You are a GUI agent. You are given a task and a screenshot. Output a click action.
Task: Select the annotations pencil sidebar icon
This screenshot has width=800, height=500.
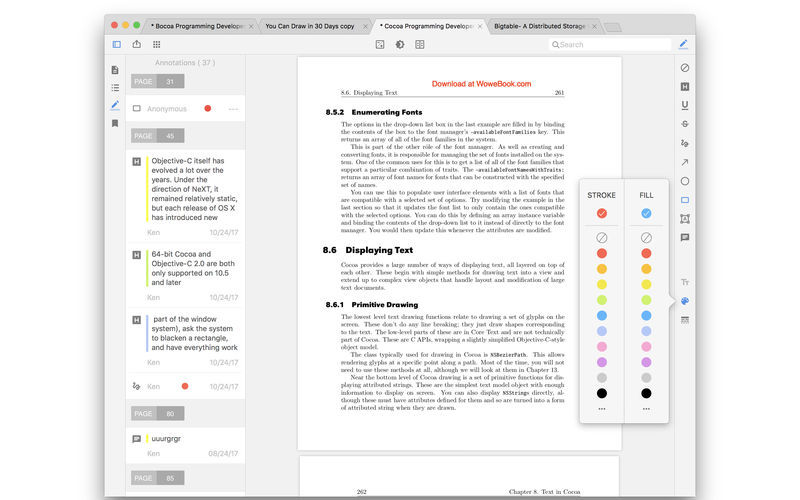click(x=115, y=105)
